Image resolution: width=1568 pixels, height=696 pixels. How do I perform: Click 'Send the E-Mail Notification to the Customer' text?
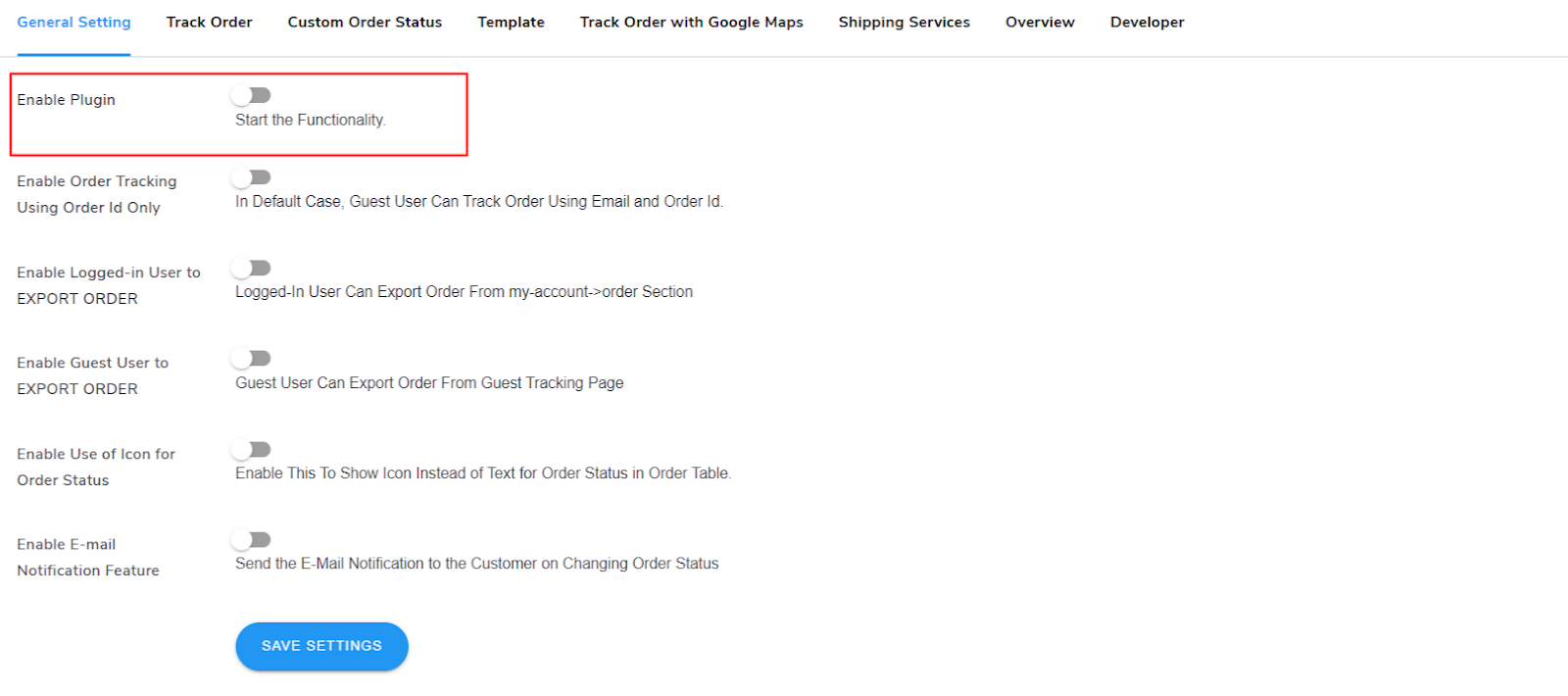tap(477, 564)
